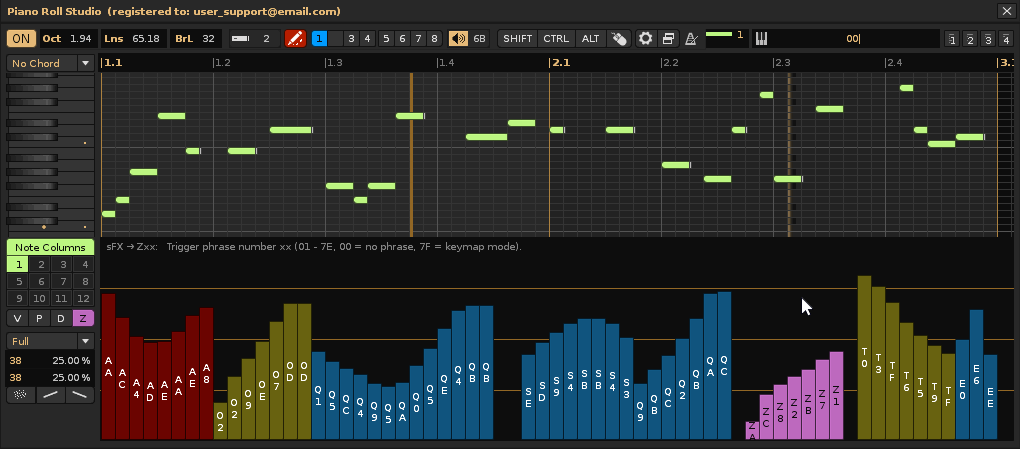The height and width of the screenshot is (449, 1020).
Task: Click the 00 phrase number input field
Action: pyautogui.click(x=852, y=39)
